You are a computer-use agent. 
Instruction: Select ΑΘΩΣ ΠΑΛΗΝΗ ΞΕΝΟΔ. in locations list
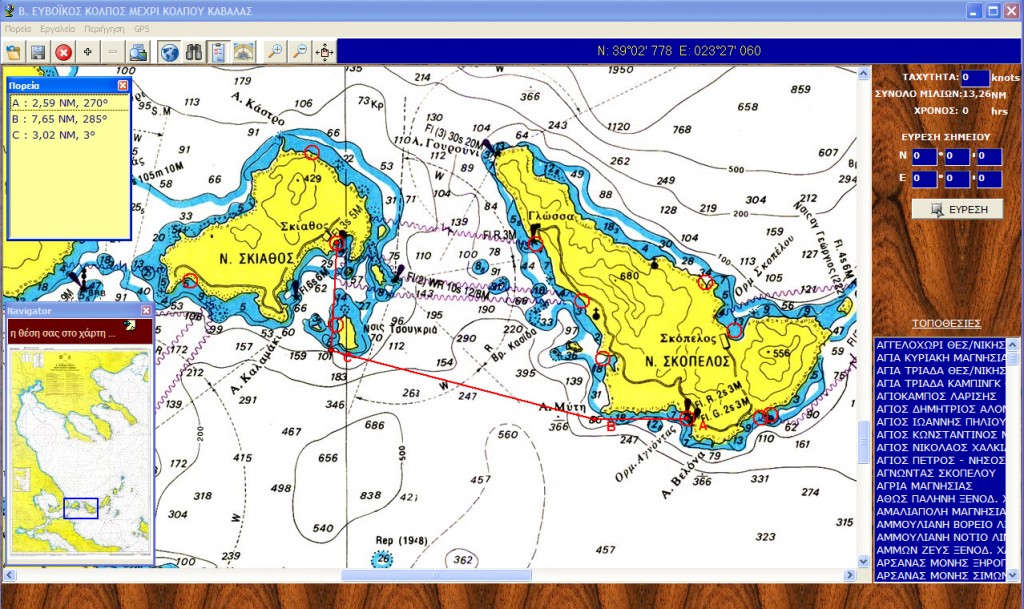[x=940, y=499]
